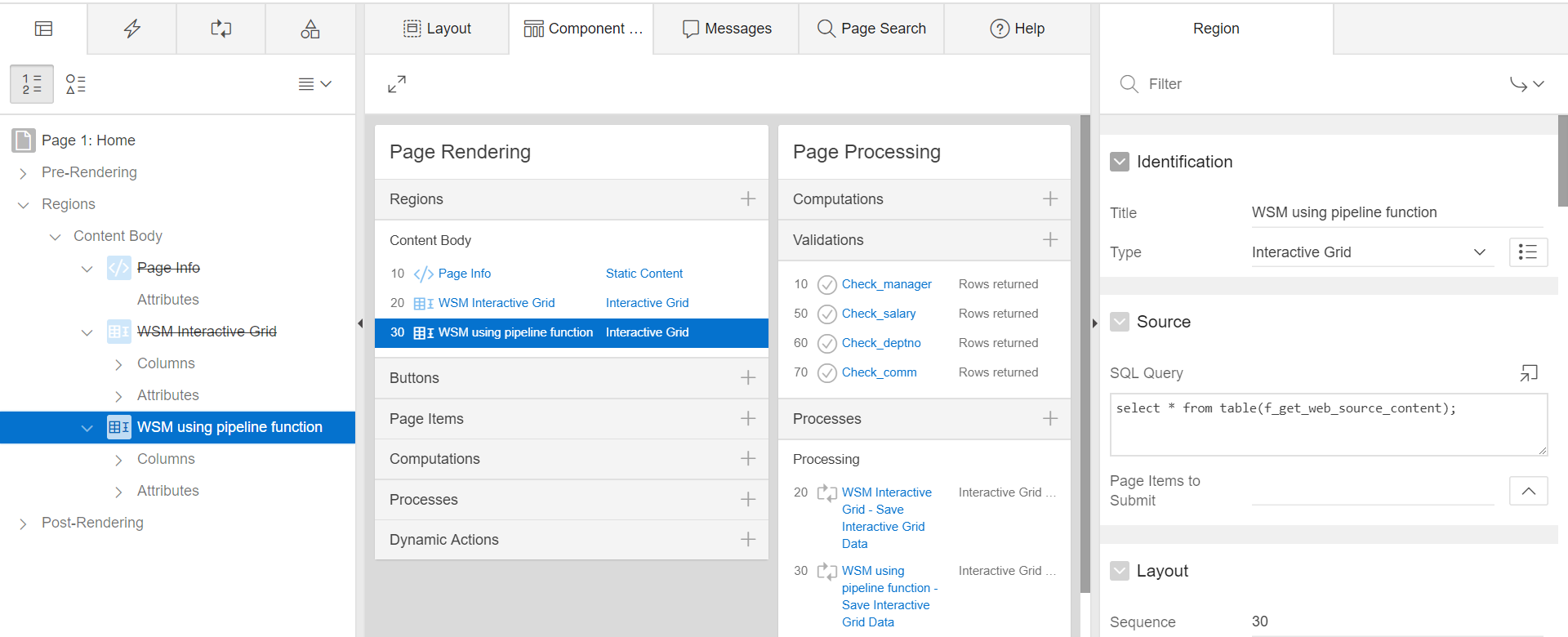Click the Type quick pick list icon
1568x637 pixels.
(x=1528, y=252)
